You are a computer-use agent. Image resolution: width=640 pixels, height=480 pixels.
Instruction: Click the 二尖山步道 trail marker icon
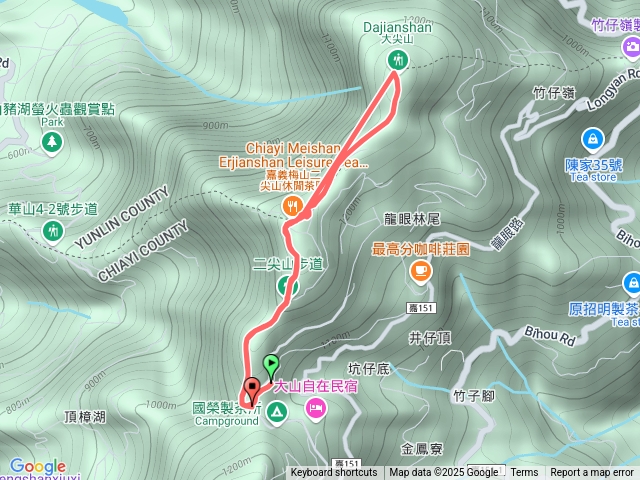point(288,287)
